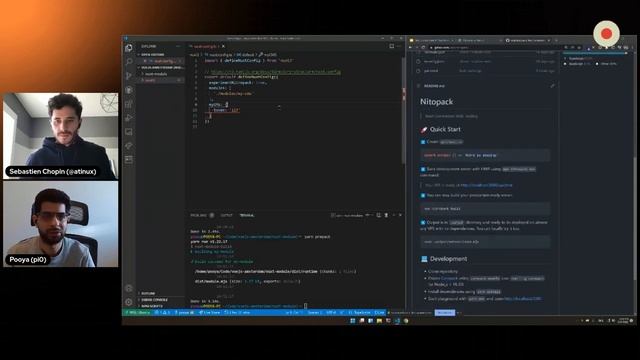Click the red recording button overlay
This screenshot has height=360, width=640.
606,33
